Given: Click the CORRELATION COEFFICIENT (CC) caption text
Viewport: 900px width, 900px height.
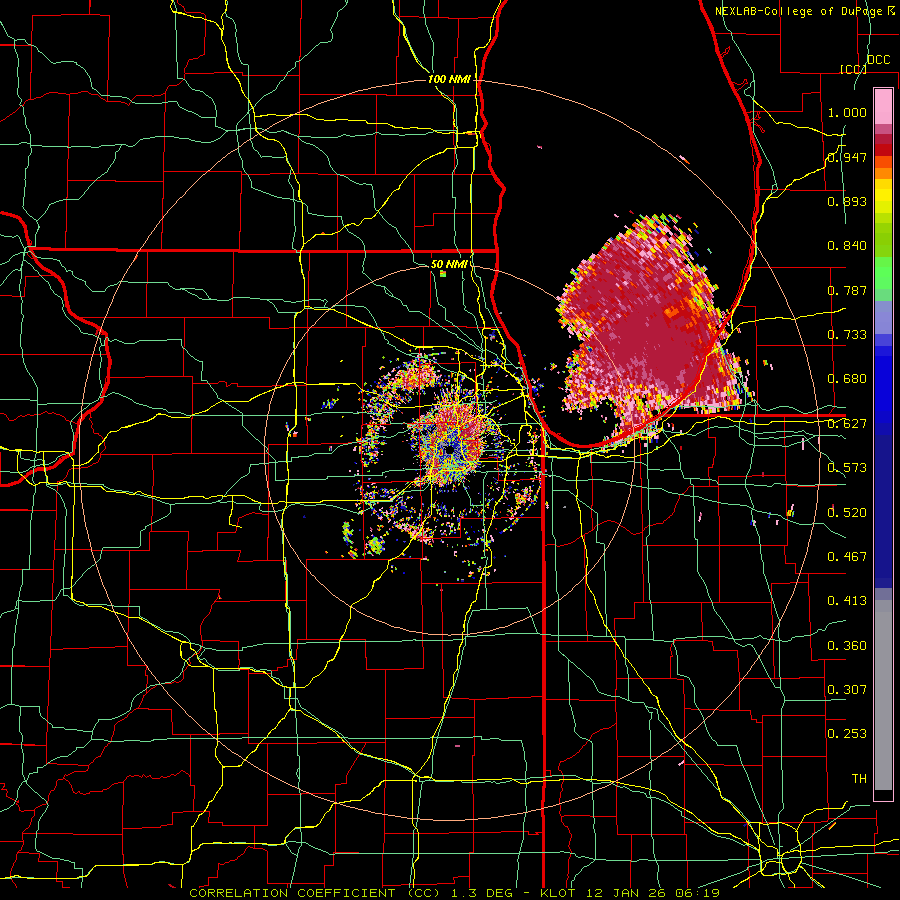Looking at the screenshot, I should (315, 893).
